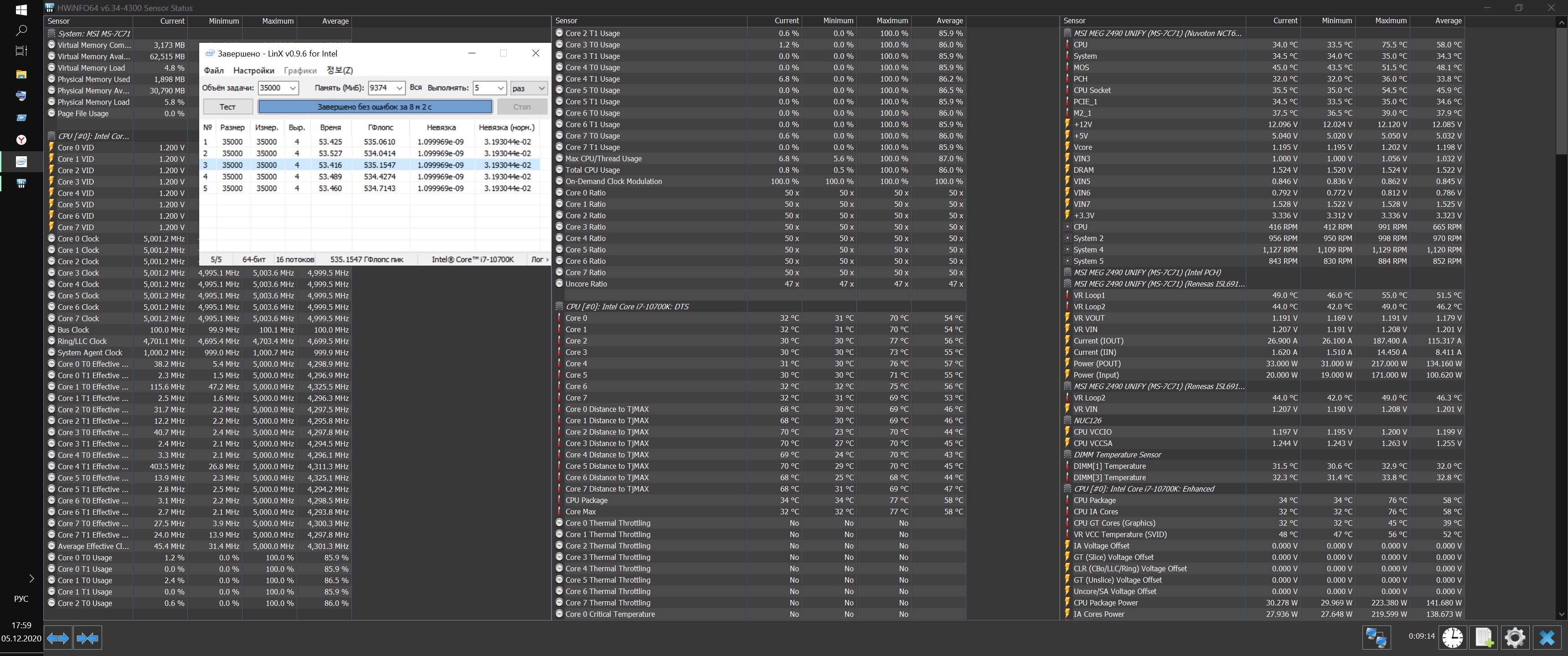Click the shrink columns arrows button
The image size is (1568, 656).
(x=87, y=638)
